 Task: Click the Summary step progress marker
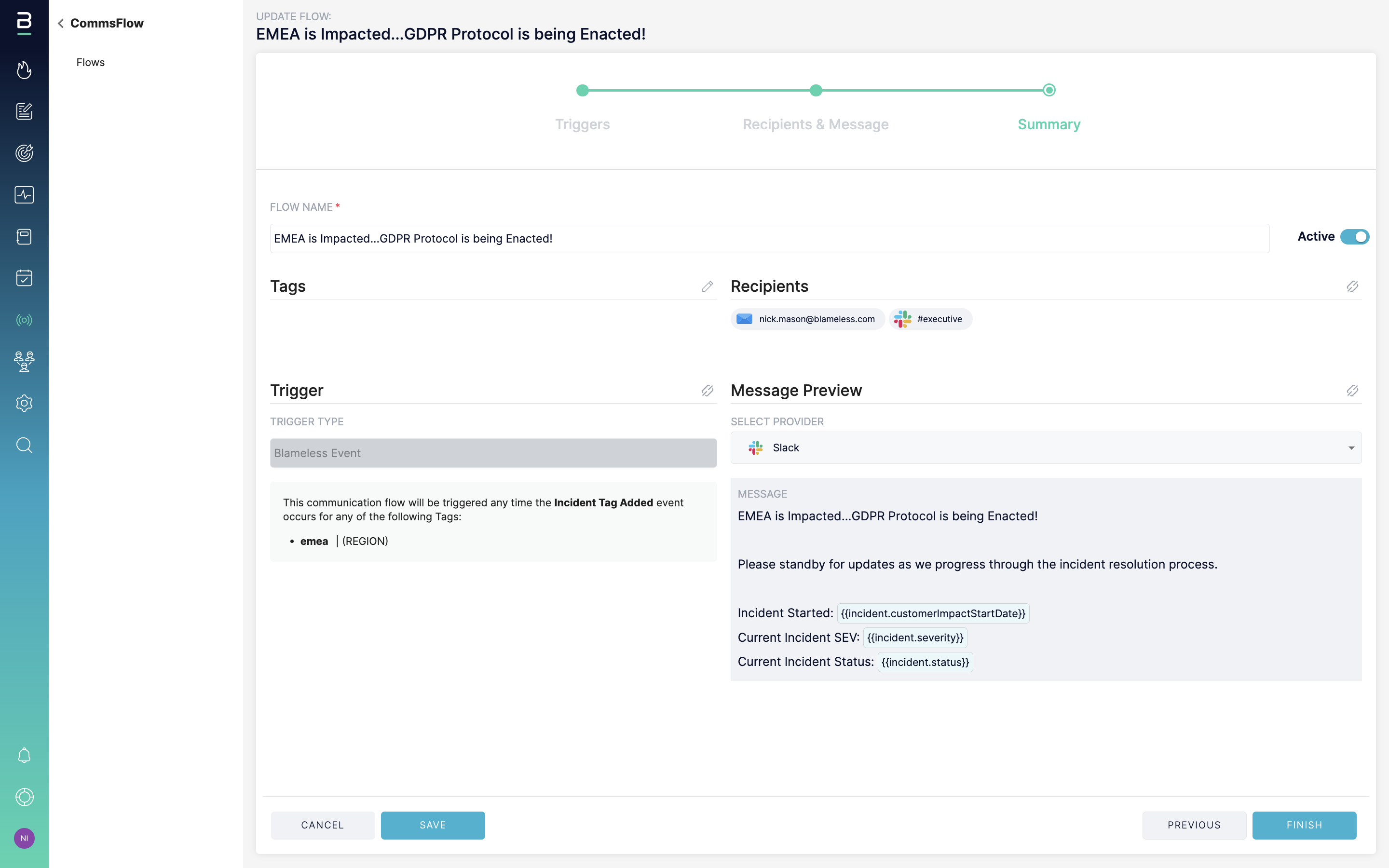(x=1049, y=90)
